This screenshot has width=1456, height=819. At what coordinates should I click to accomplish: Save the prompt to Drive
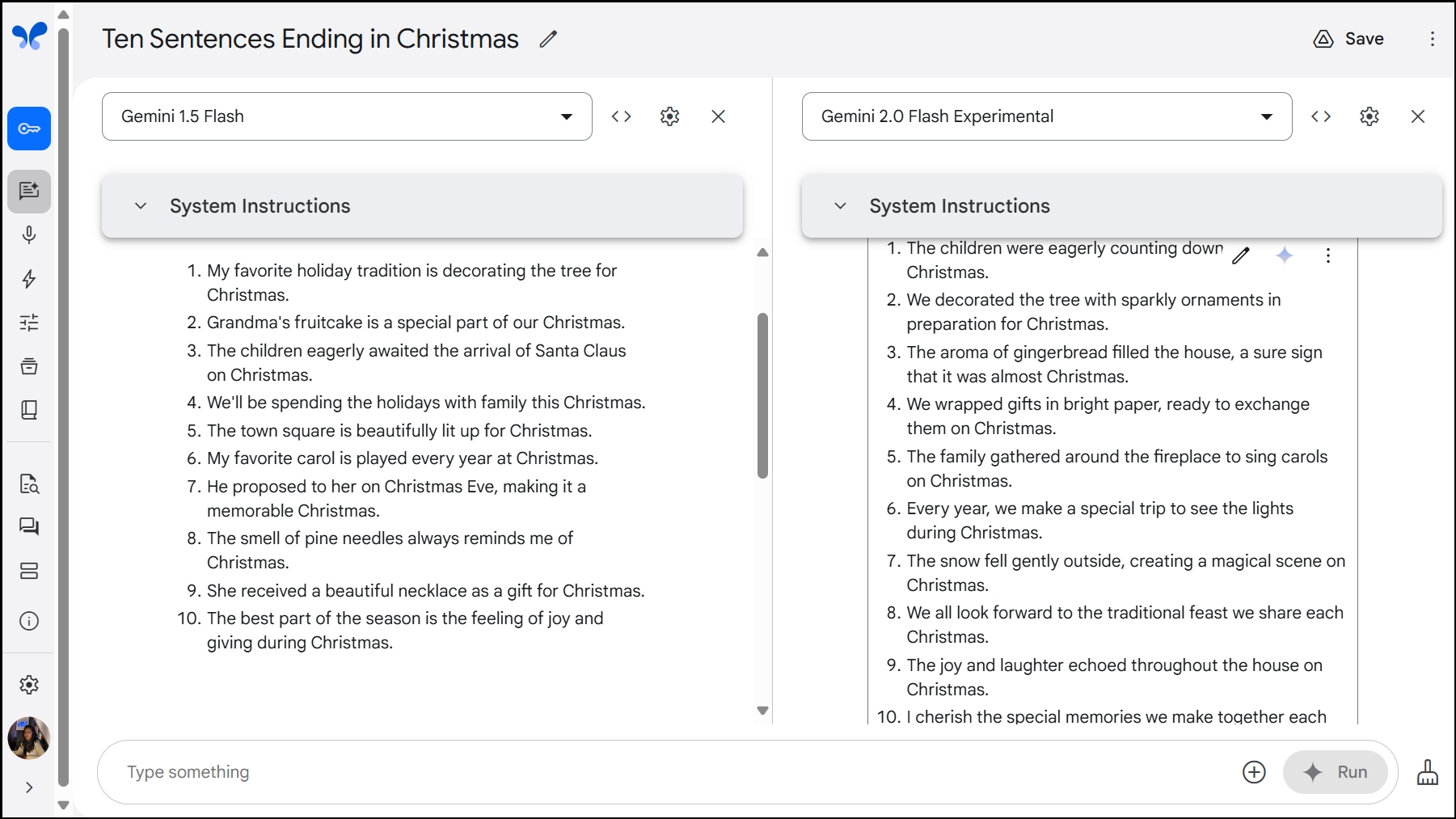(x=1348, y=39)
